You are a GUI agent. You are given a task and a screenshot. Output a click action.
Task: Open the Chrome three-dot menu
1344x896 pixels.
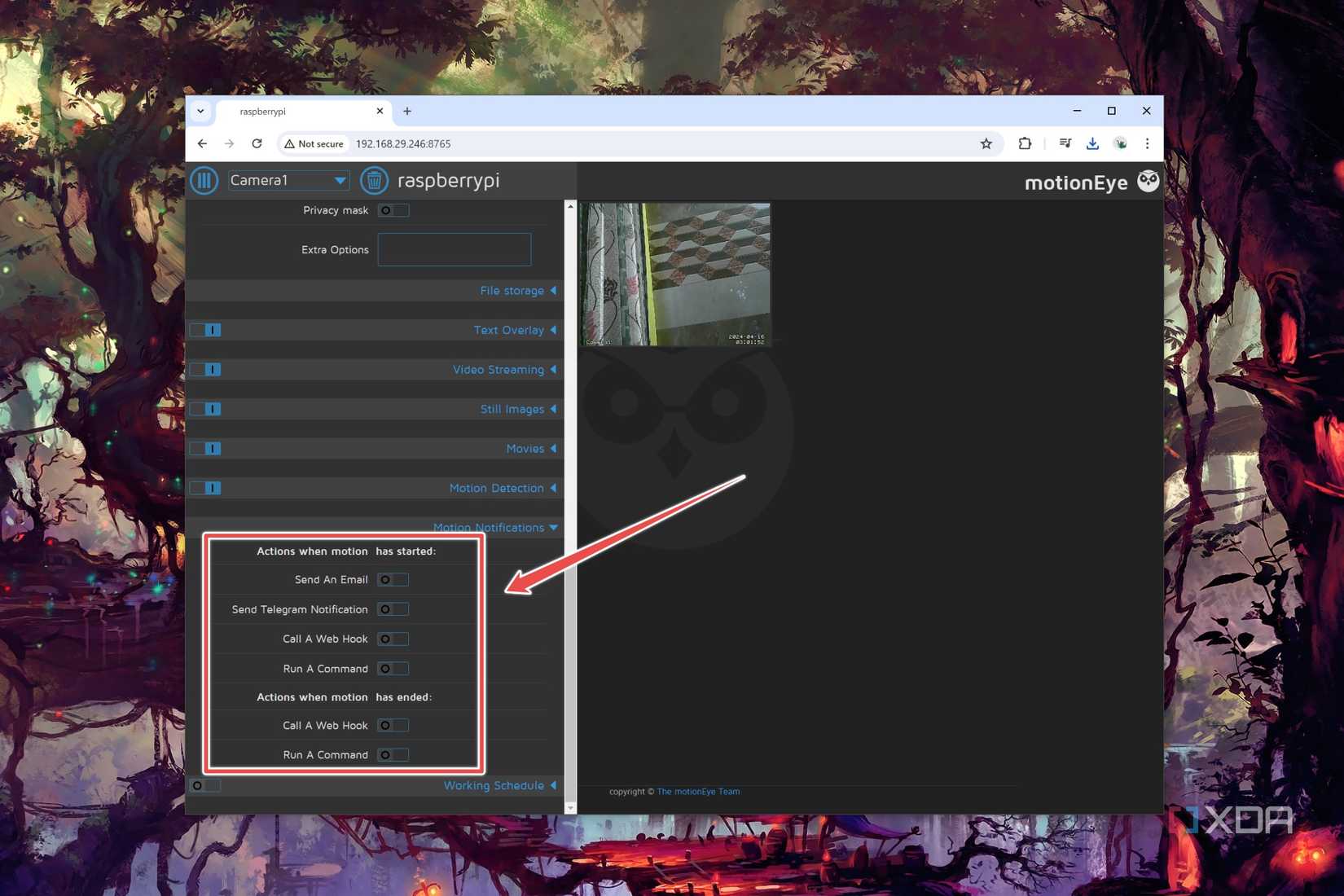(1147, 143)
